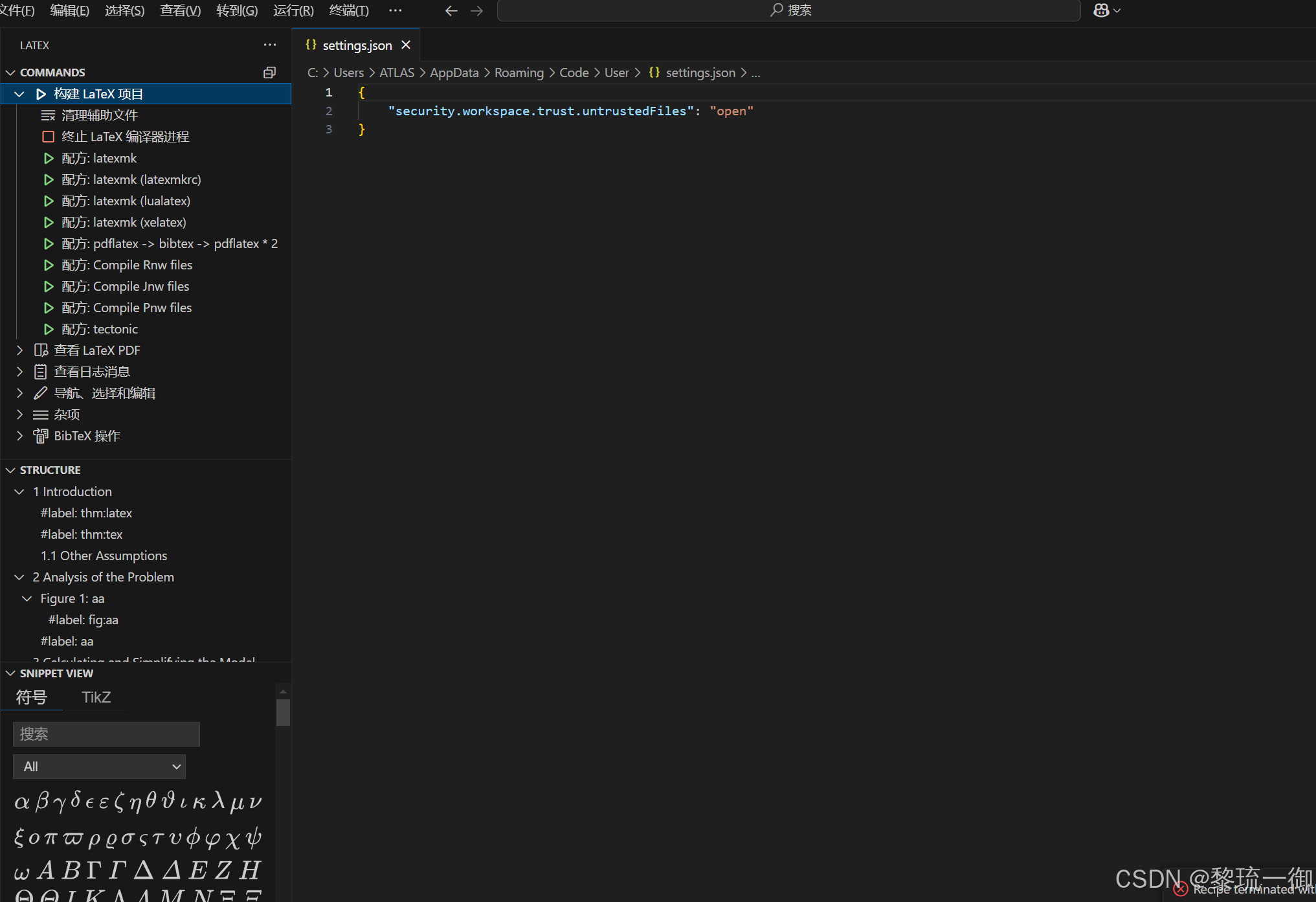Collapse the SNIPPET VIEW section

tap(10, 673)
